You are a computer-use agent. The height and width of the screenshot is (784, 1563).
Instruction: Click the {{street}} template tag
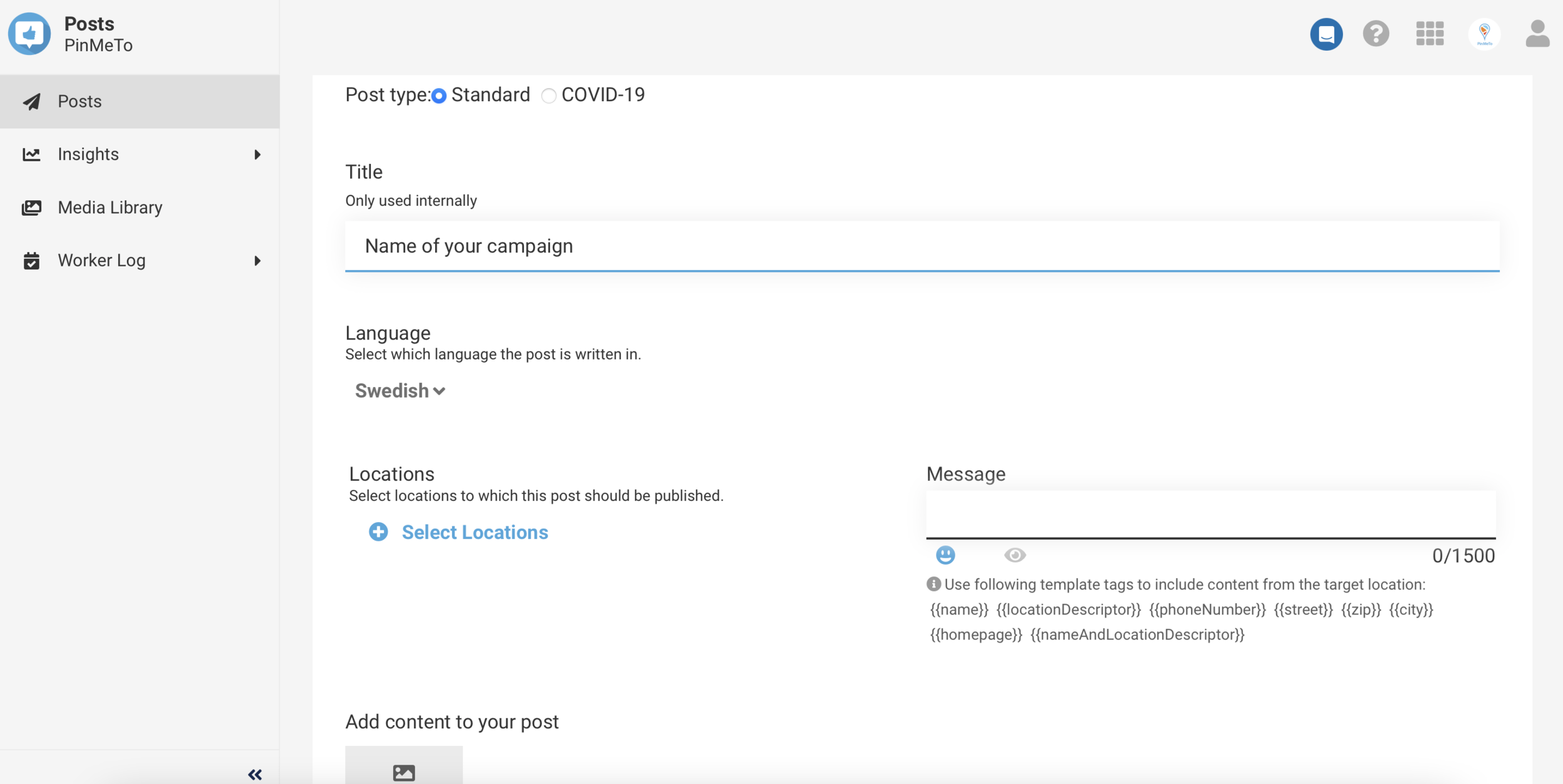1304,610
